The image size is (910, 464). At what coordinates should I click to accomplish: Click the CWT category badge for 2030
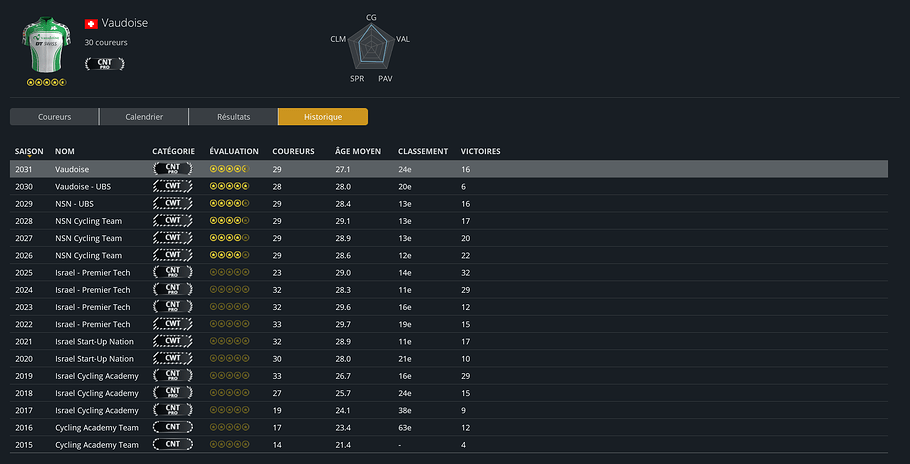173,187
